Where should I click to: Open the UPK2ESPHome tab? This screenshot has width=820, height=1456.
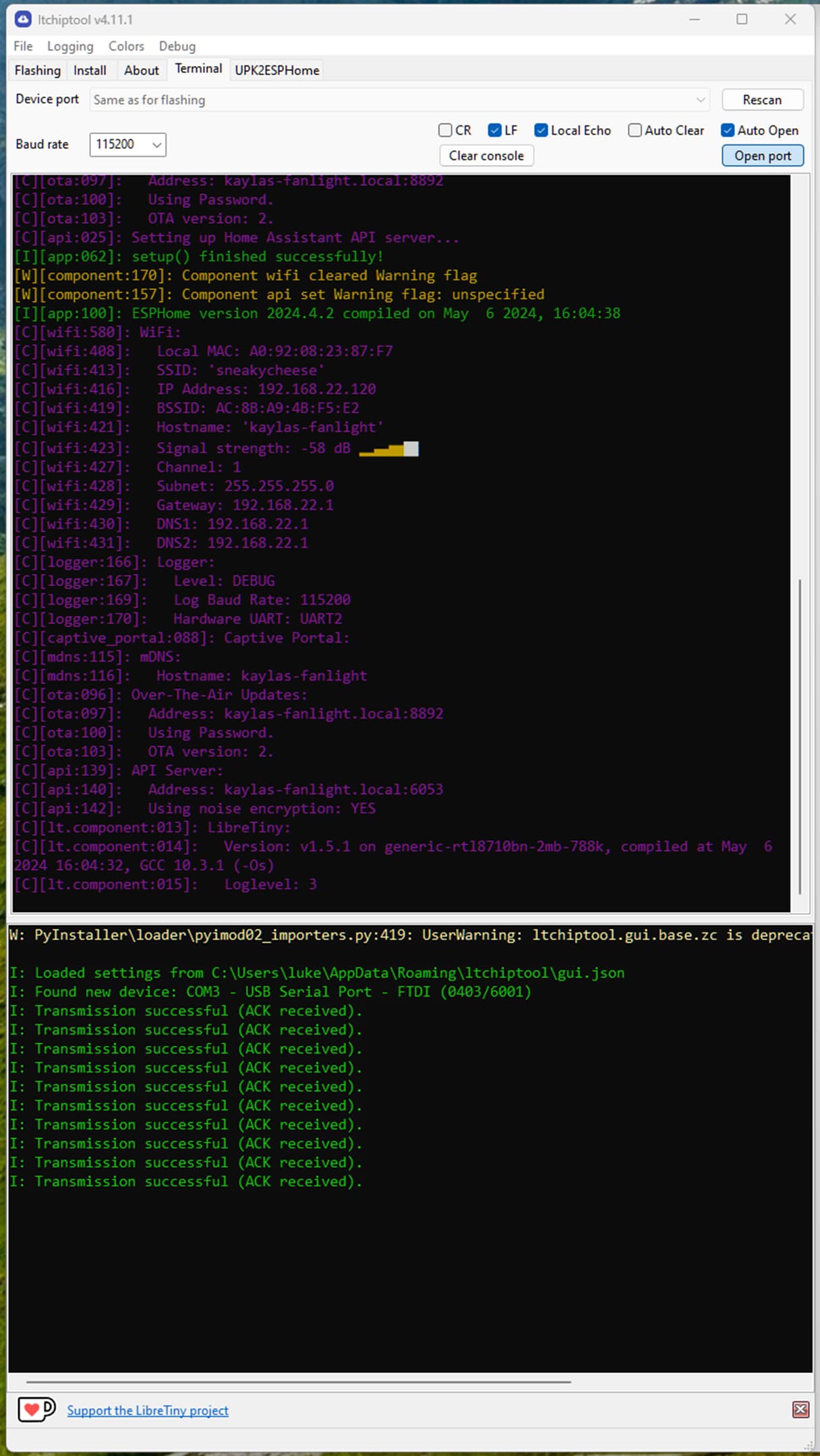[277, 70]
